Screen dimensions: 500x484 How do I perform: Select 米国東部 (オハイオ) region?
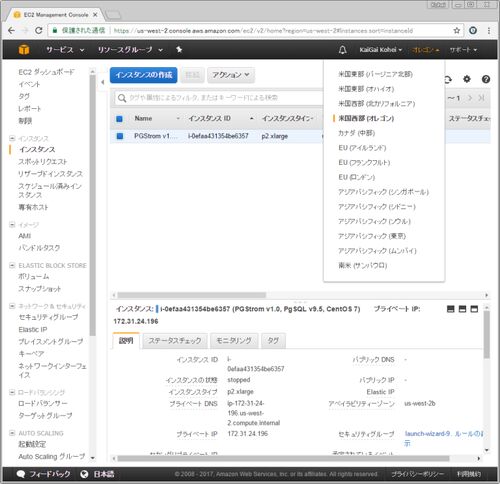366,89
